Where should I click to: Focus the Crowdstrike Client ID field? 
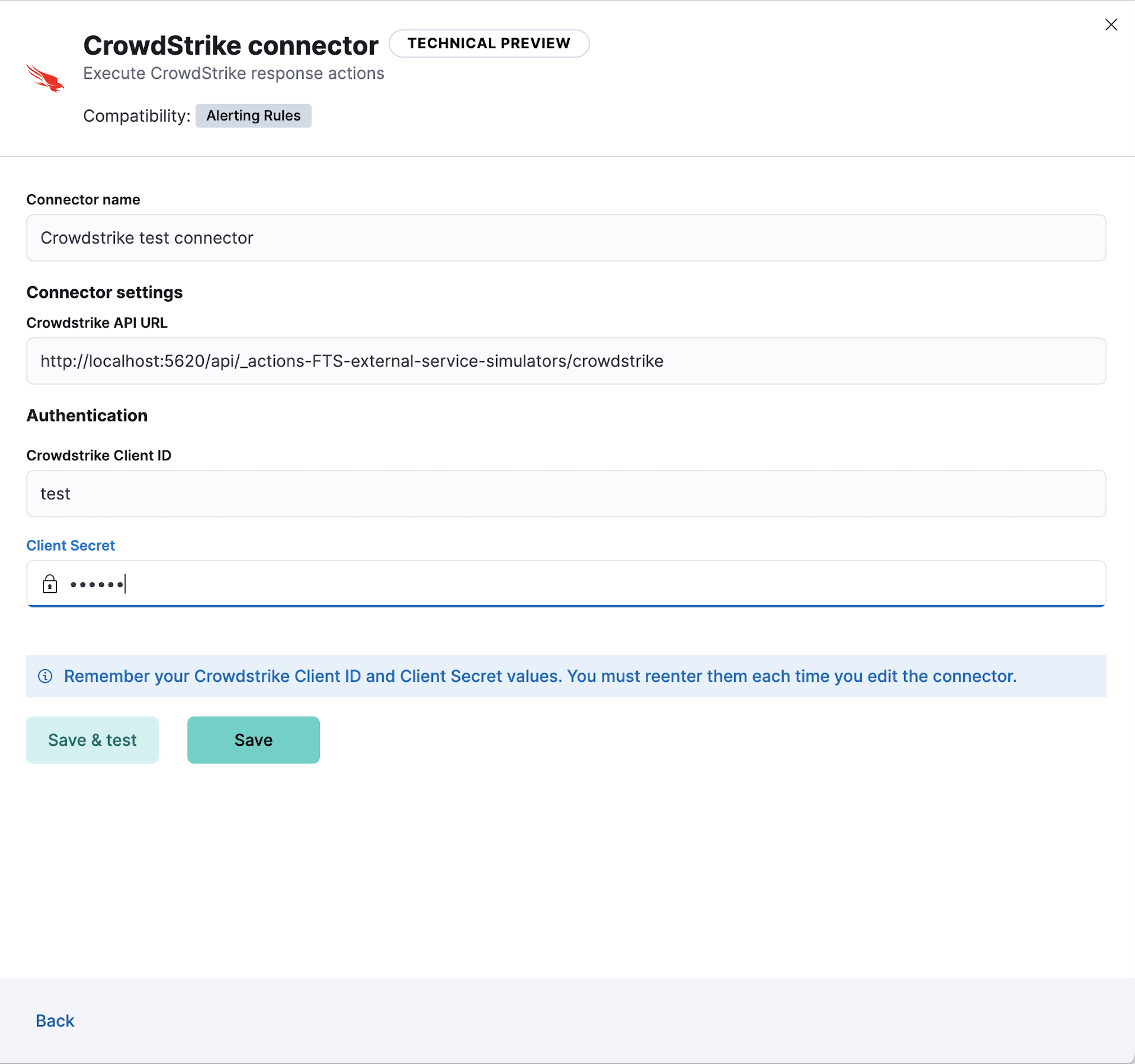[x=566, y=493]
